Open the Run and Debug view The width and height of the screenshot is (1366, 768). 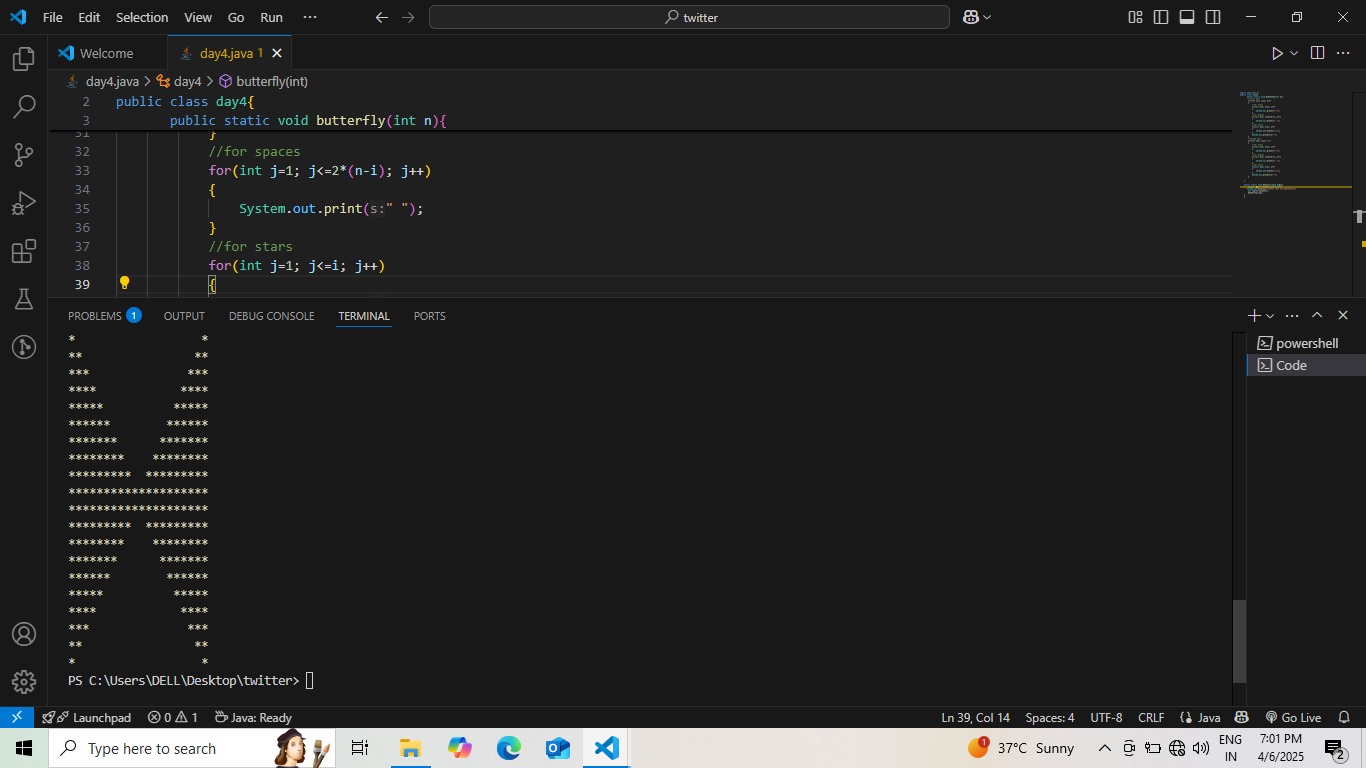24,204
